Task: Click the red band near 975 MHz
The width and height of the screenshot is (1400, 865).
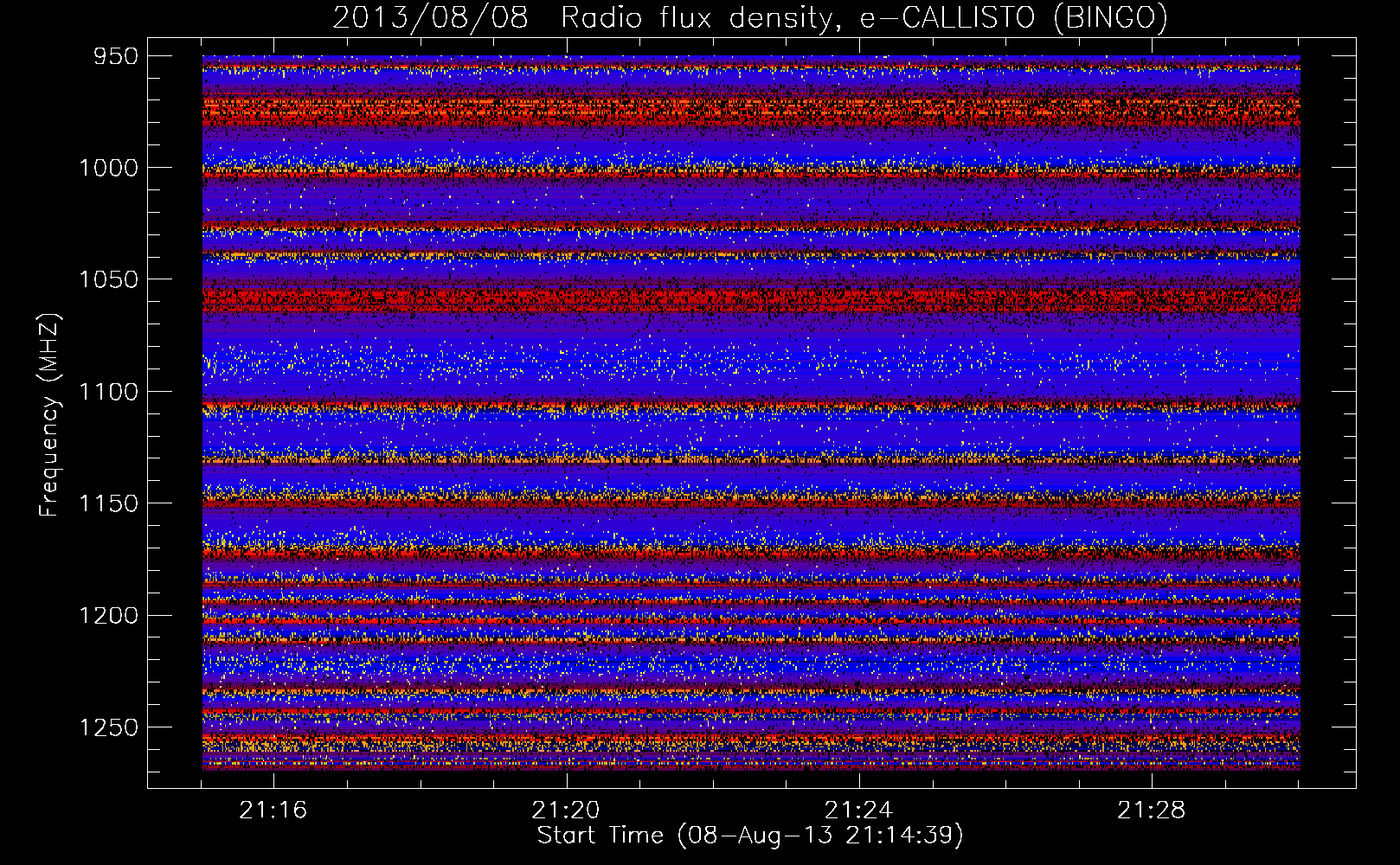Action: pyautogui.click(x=751, y=111)
